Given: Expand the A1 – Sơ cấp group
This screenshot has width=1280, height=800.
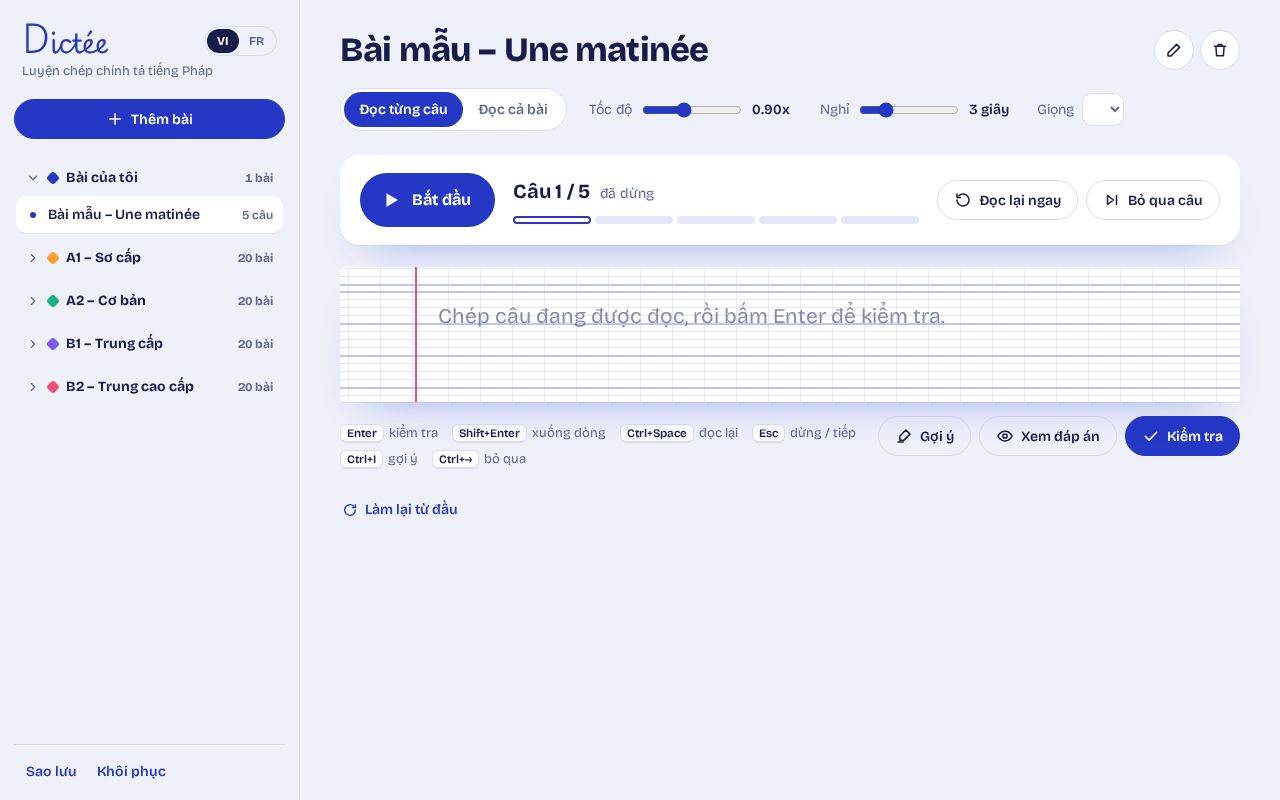Looking at the screenshot, I should (33, 258).
